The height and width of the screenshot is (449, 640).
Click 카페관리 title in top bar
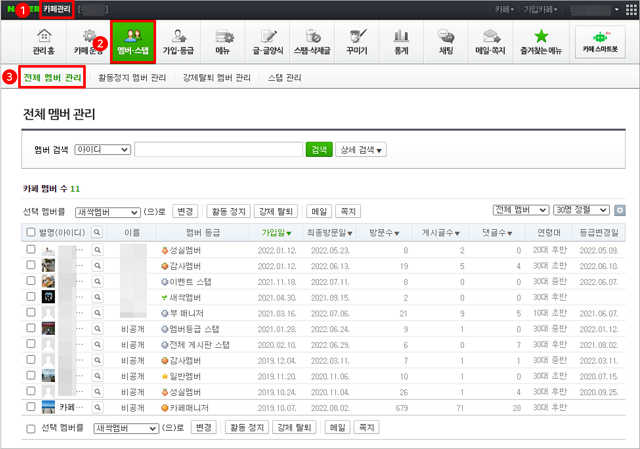57,9
